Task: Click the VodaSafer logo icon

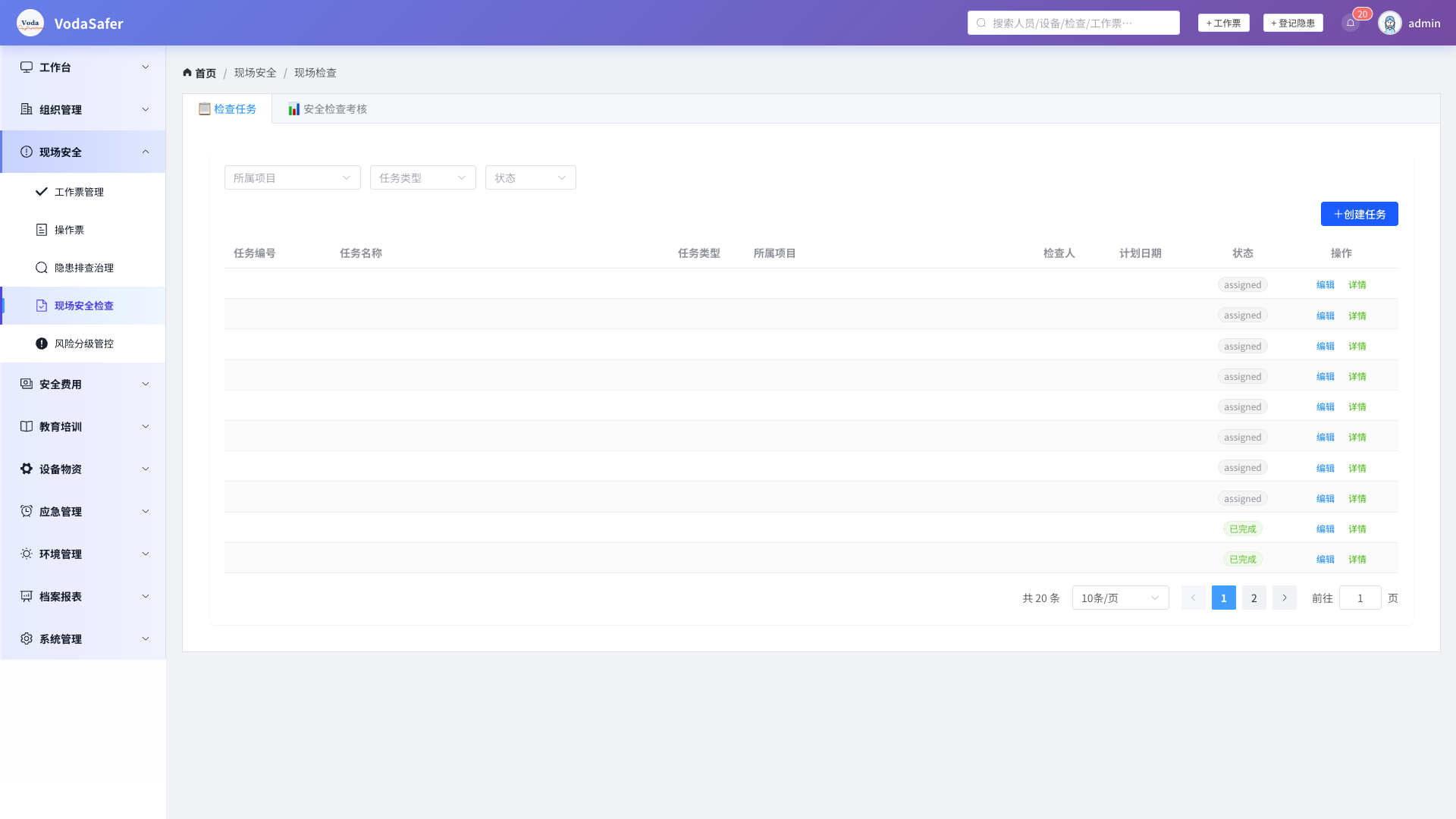Action: click(x=30, y=23)
